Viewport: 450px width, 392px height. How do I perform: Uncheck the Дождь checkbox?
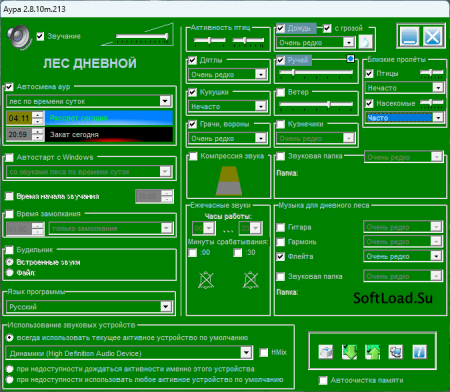[281, 28]
